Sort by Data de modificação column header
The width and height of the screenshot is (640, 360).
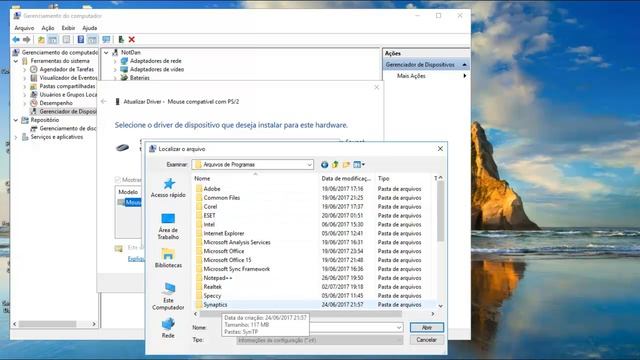tap(347, 178)
